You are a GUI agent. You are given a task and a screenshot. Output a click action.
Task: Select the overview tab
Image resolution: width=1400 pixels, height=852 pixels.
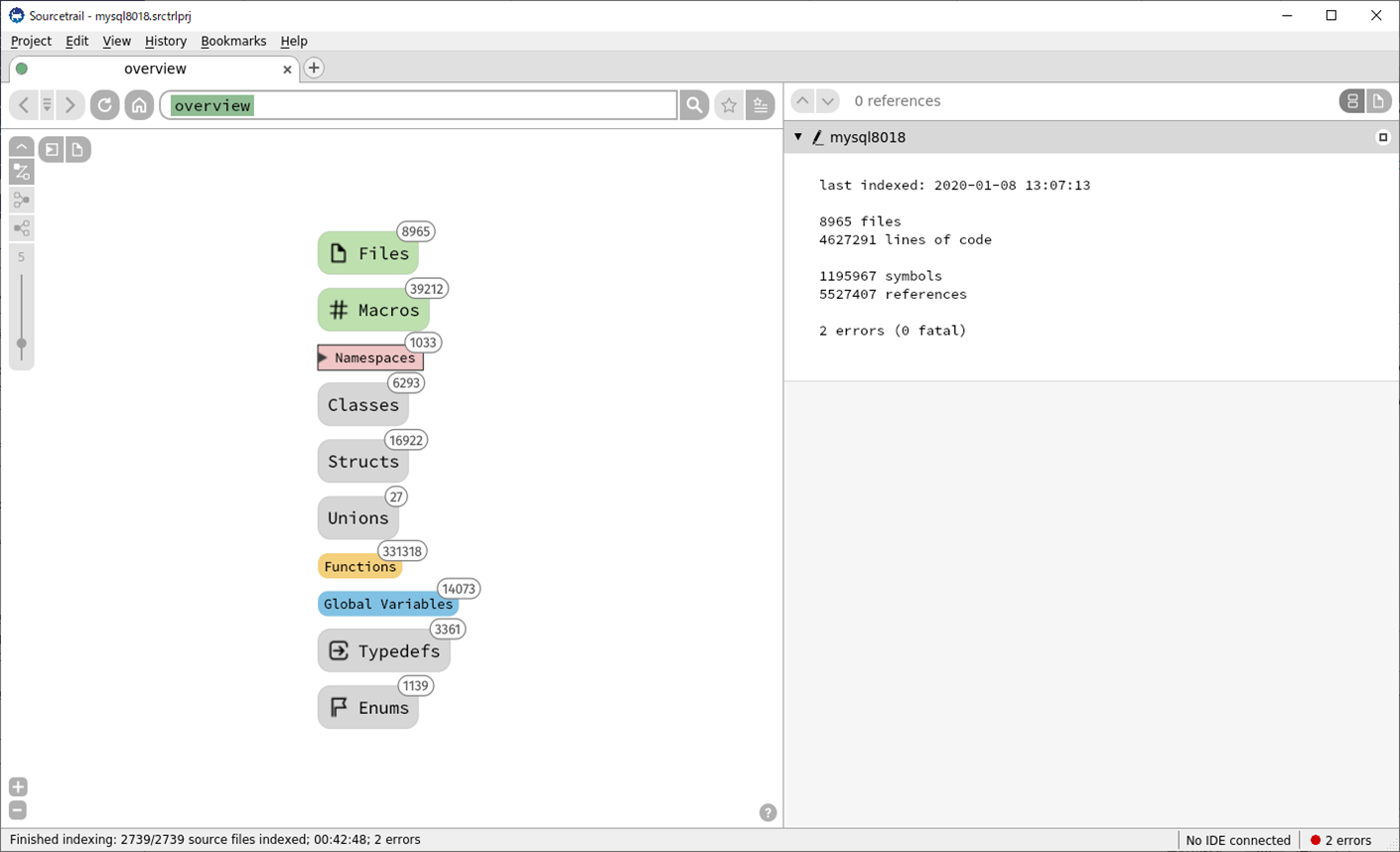[155, 69]
